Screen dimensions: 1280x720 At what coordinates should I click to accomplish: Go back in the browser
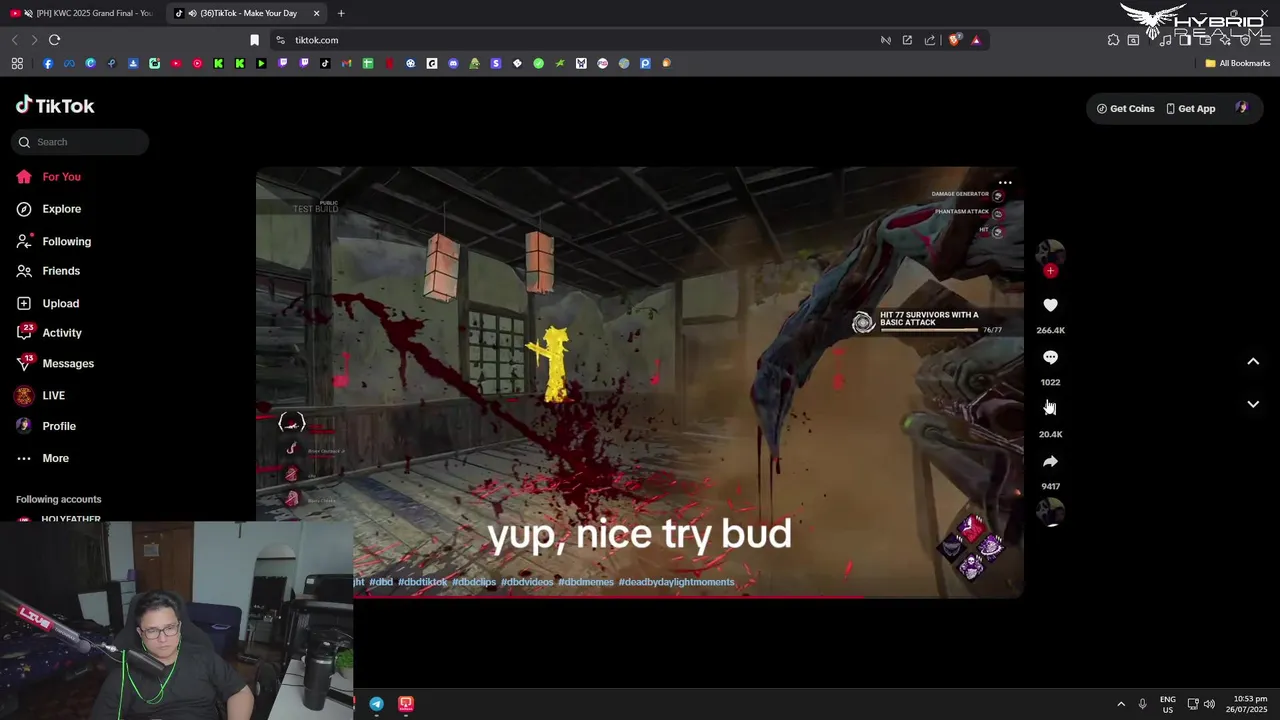coord(14,40)
